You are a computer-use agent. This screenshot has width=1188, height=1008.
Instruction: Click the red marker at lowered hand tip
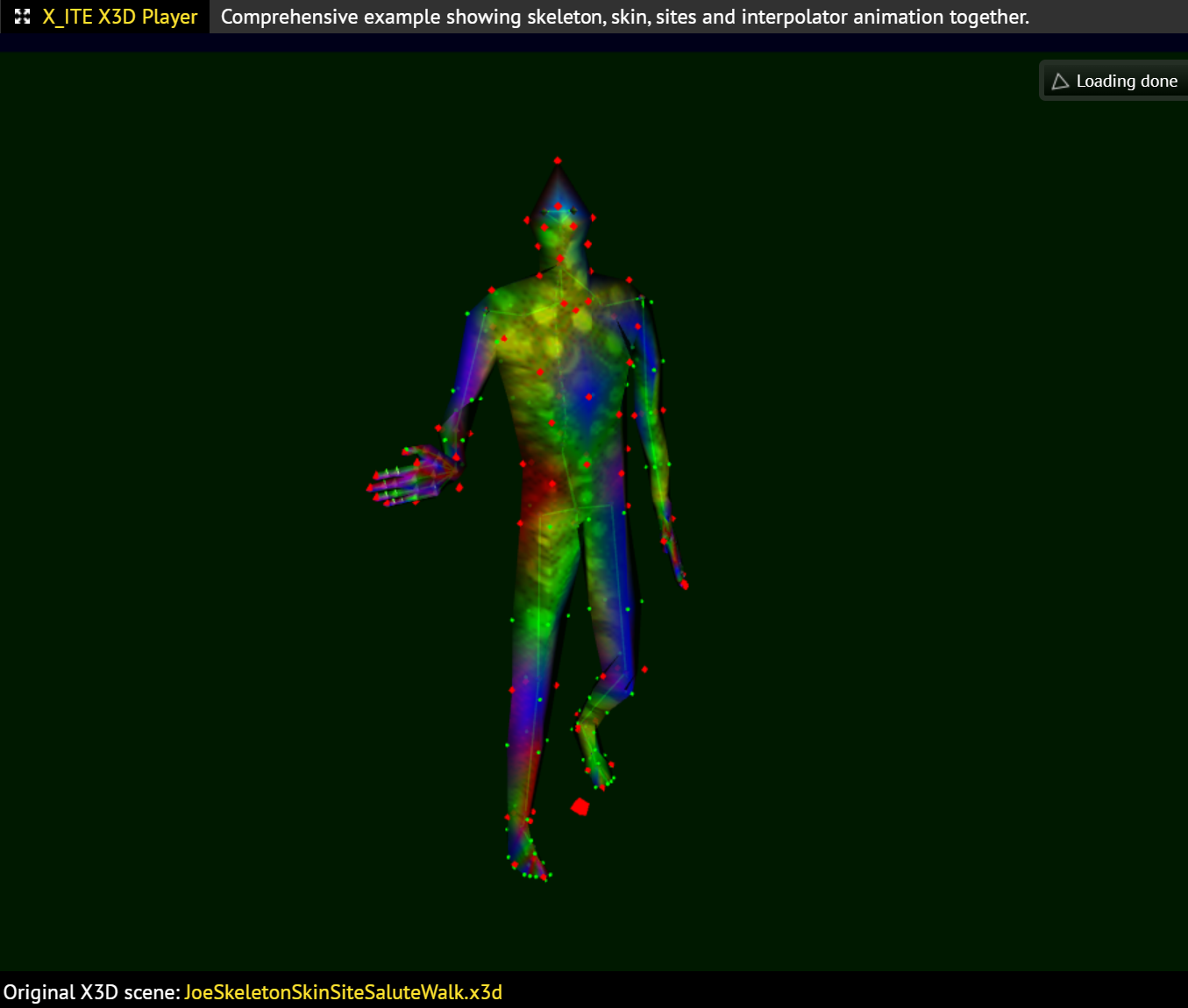tap(684, 585)
